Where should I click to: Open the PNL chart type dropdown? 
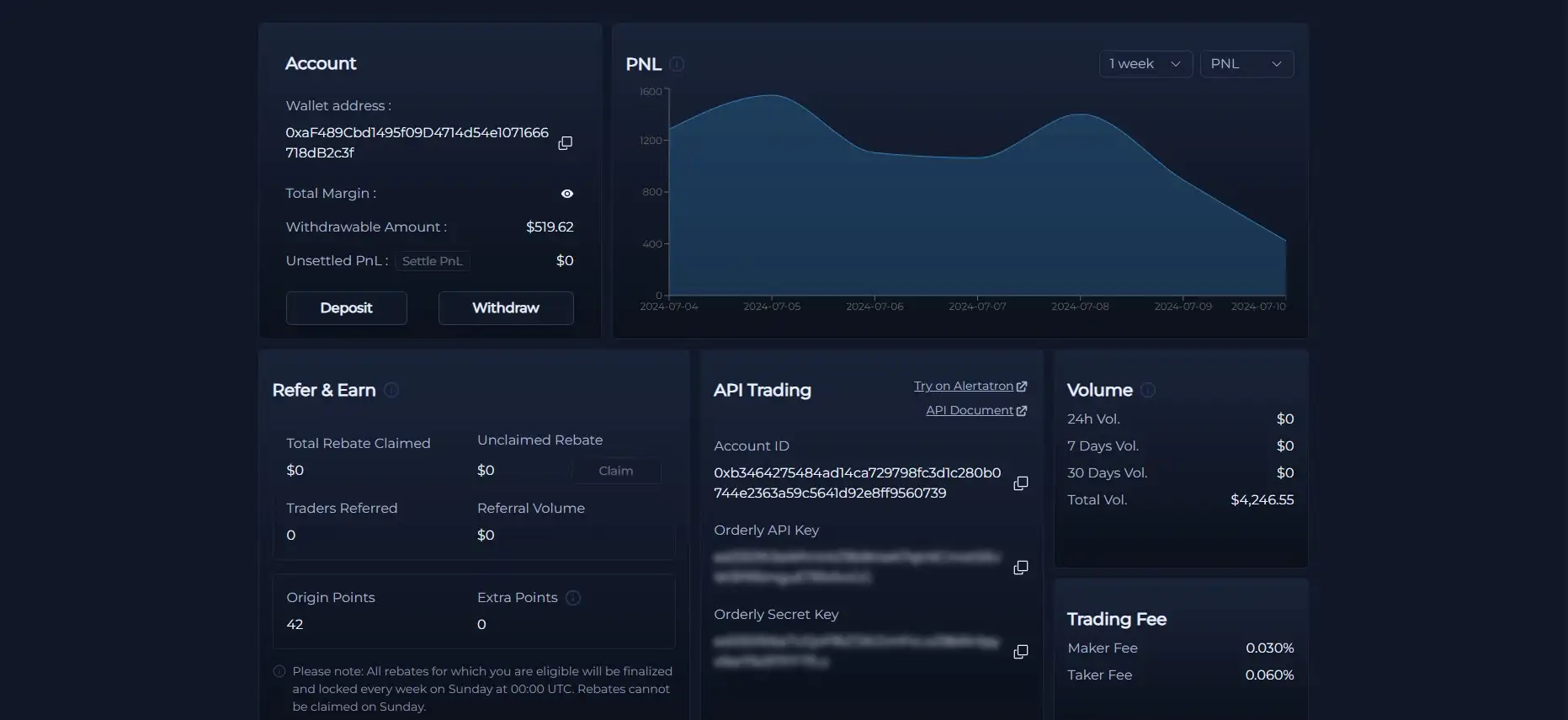(x=1246, y=64)
